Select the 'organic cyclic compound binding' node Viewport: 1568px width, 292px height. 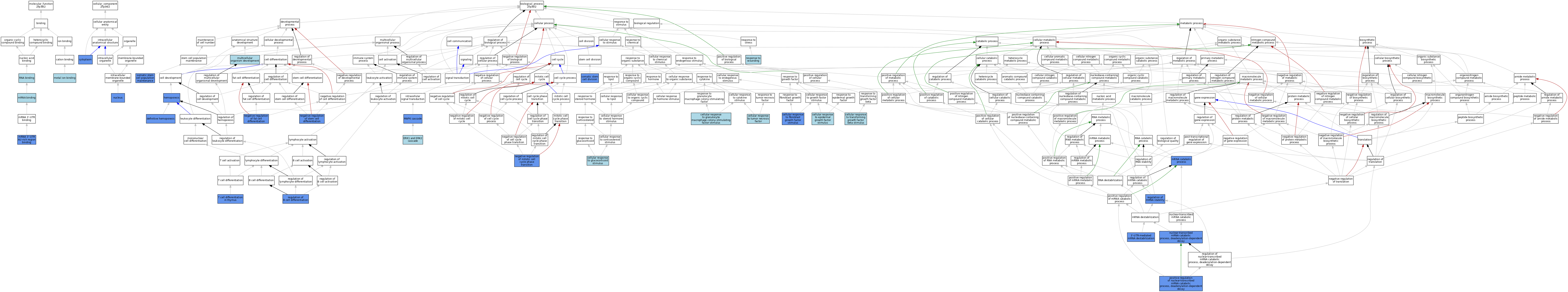pyautogui.click(x=13, y=41)
